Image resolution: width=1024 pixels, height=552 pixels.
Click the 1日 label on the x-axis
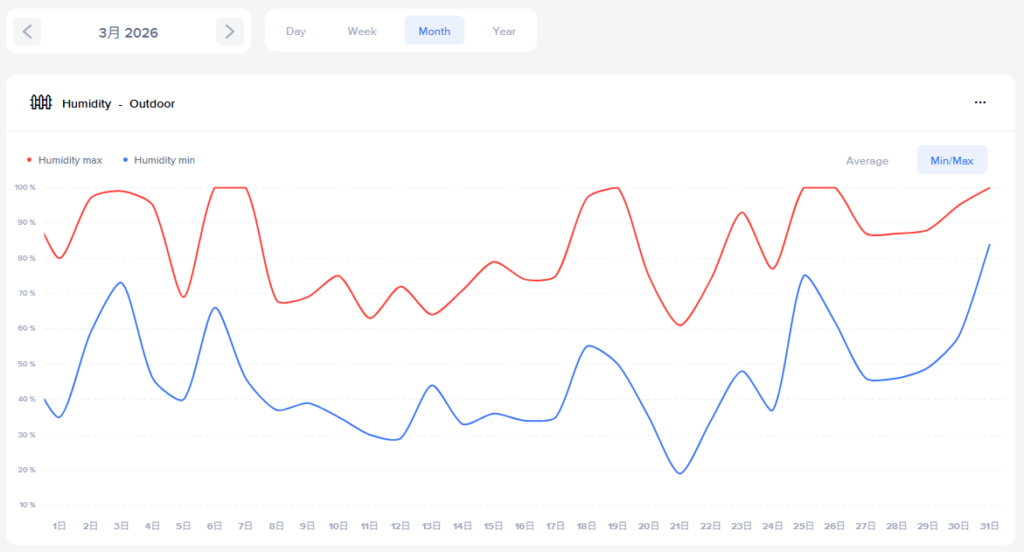(60, 526)
